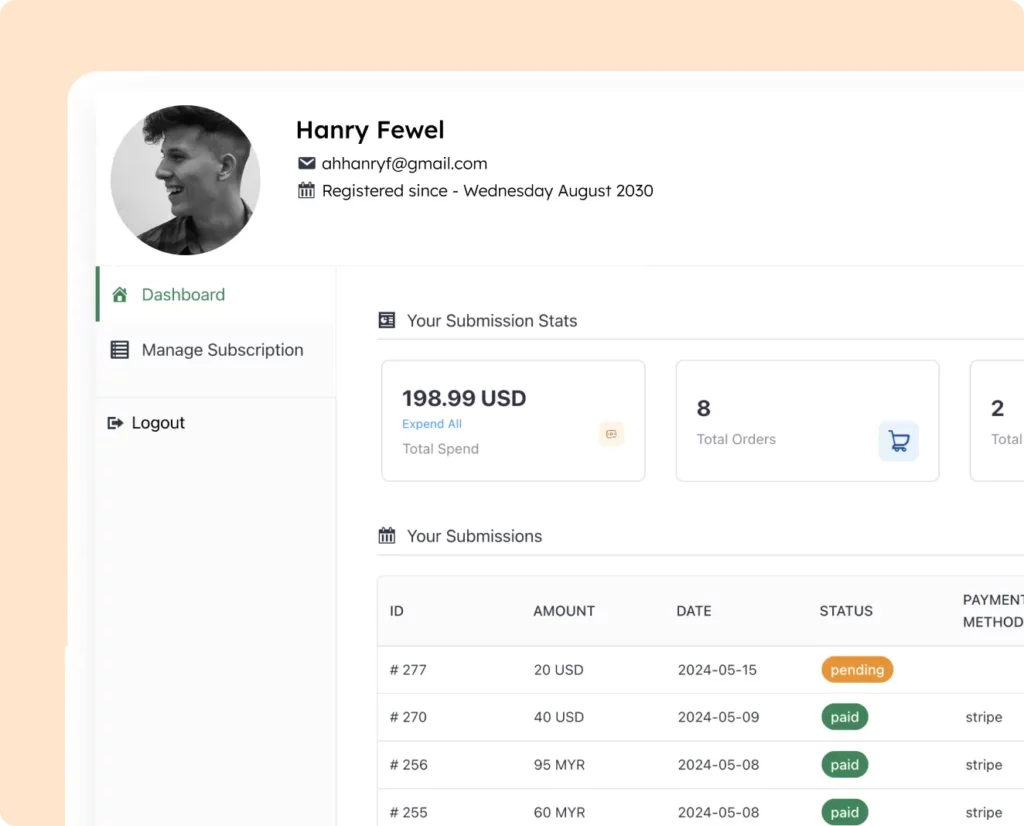
Task: Click the Logout option
Action: coord(156,422)
